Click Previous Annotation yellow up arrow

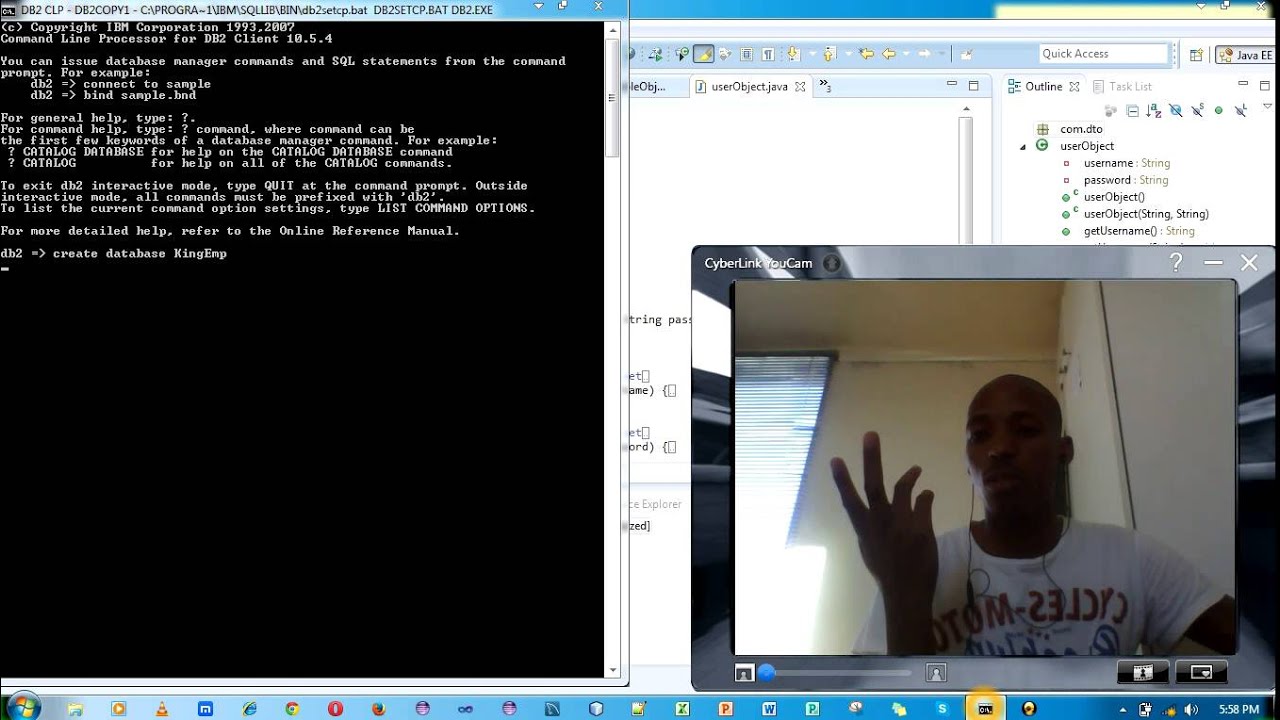pyautogui.click(x=829, y=54)
